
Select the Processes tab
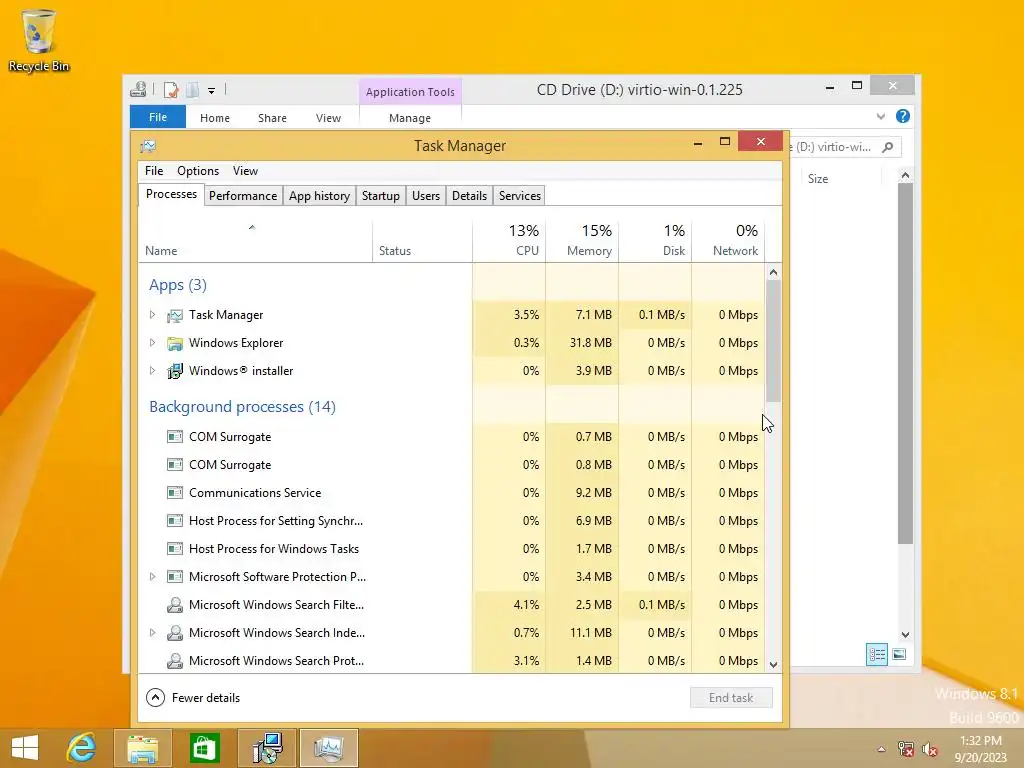pos(171,195)
